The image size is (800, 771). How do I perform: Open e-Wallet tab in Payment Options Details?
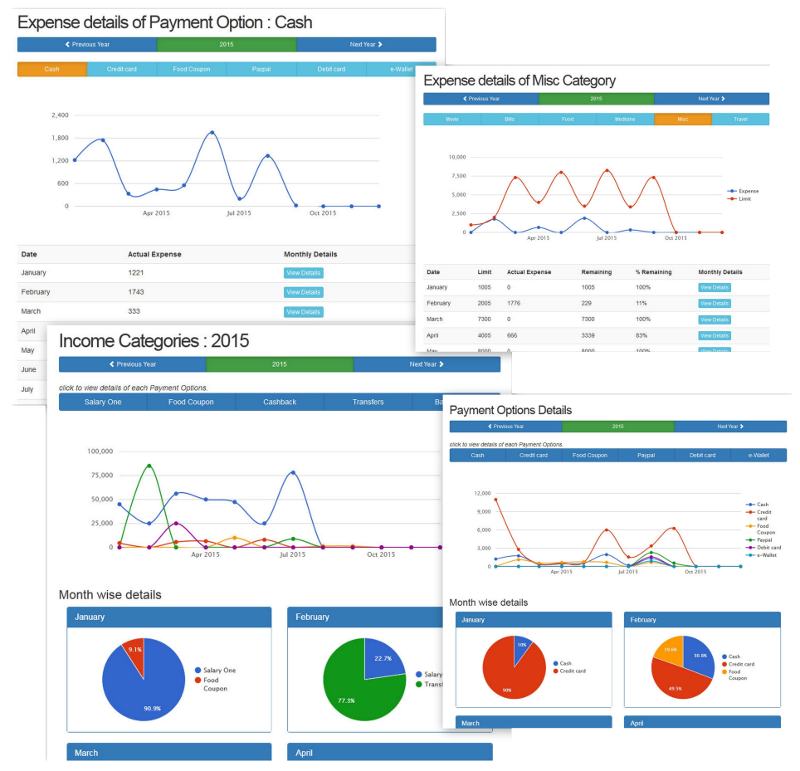(759, 455)
